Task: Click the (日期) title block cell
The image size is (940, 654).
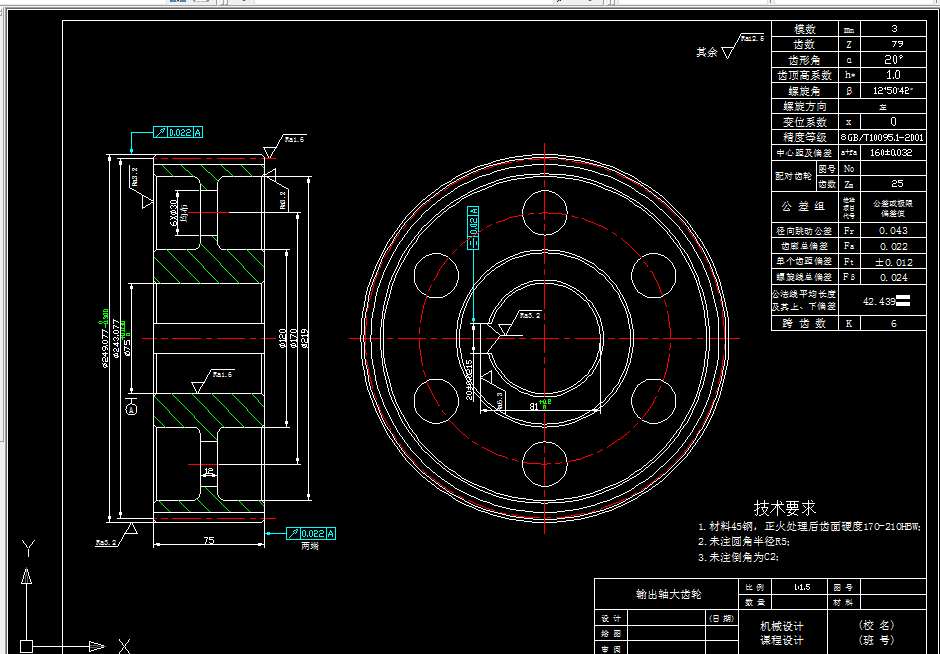Action: (722, 618)
